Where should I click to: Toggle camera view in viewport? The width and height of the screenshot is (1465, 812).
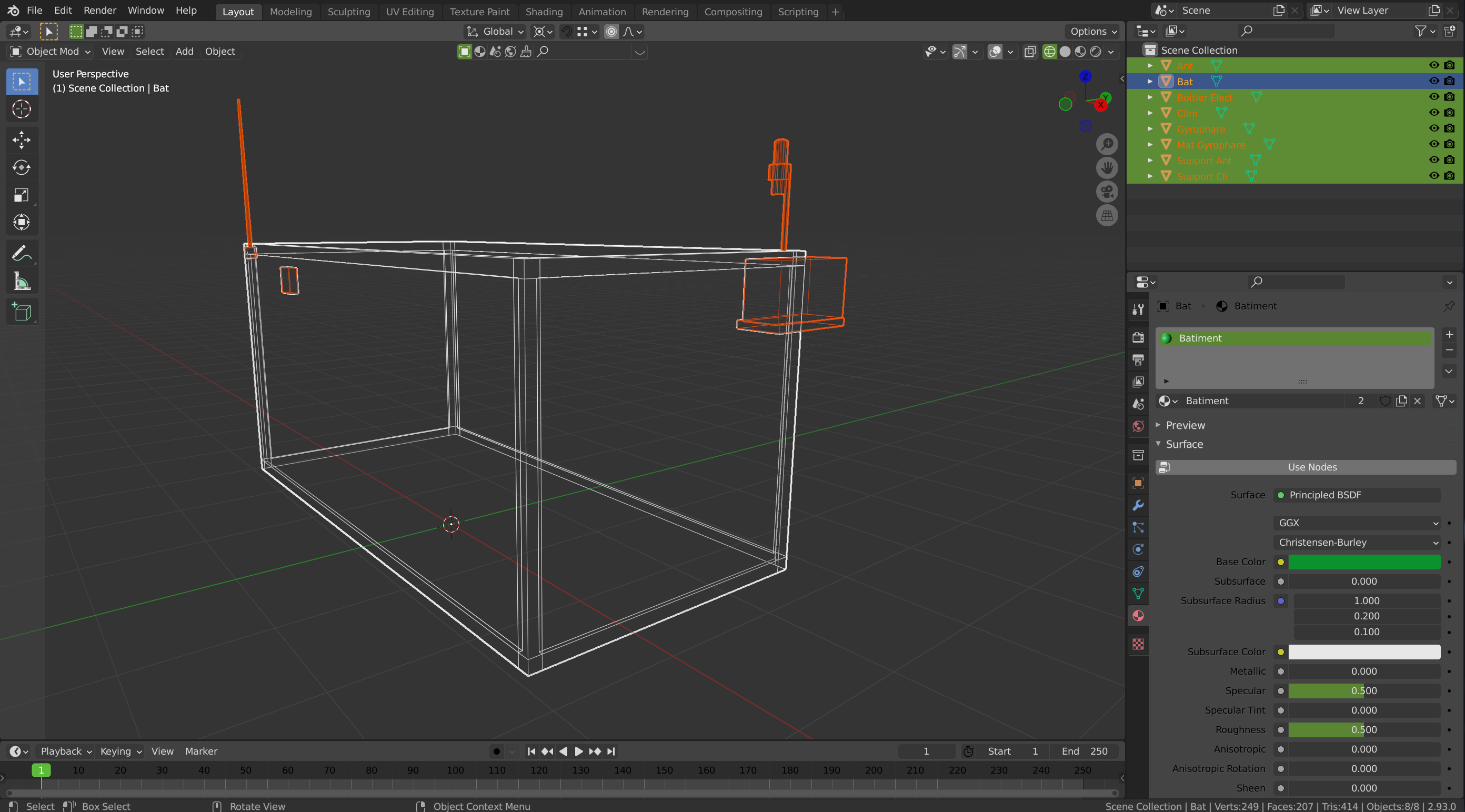click(1107, 192)
